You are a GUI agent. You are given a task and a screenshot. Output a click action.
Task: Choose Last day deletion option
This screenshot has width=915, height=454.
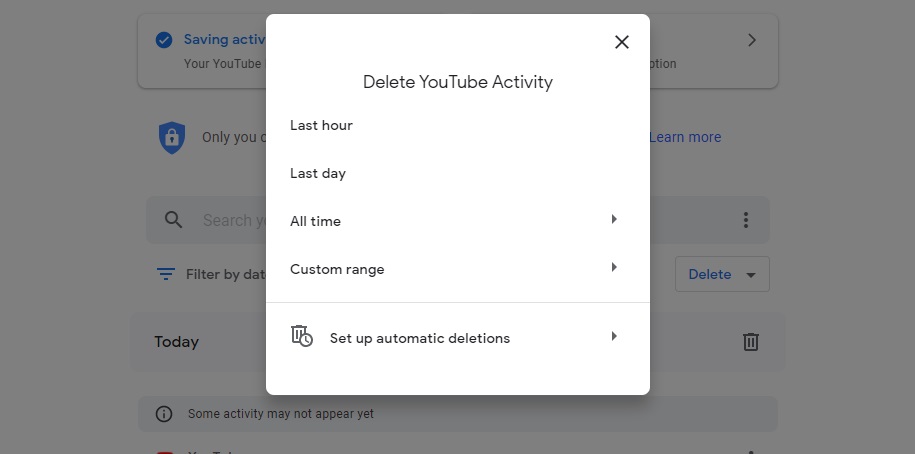(x=318, y=173)
